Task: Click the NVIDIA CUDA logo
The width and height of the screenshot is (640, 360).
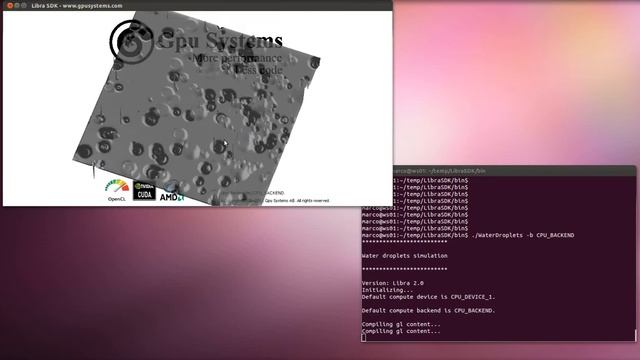Action: [144, 191]
